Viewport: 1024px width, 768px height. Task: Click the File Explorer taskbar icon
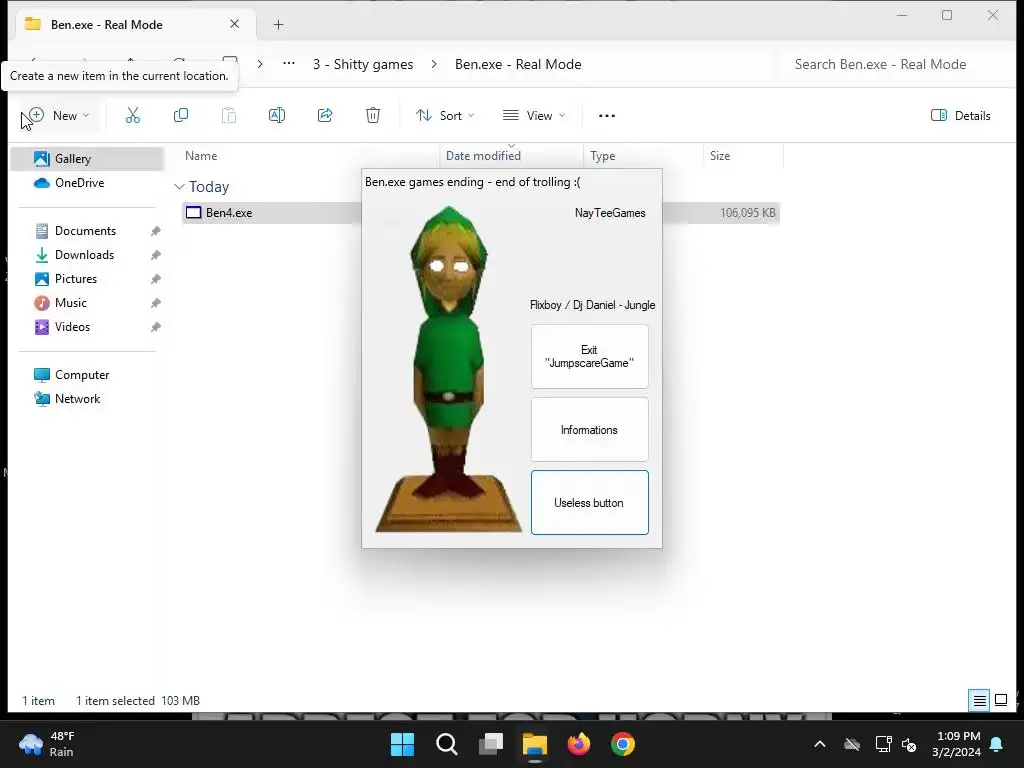coord(535,744)
